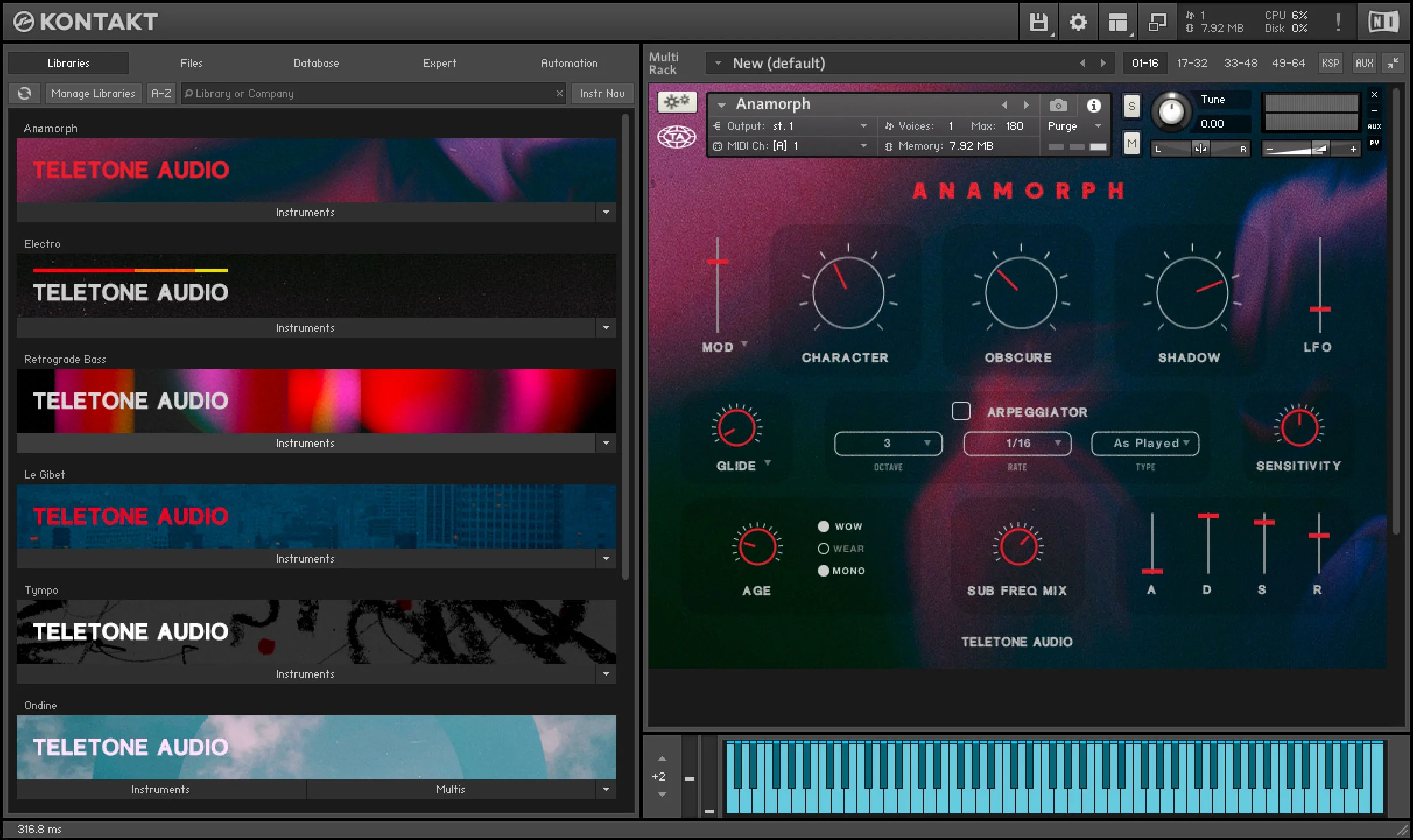Toggle the MONO option
Image resolution: width=1413 pixels, height=840 pixels.
[823, 571]
